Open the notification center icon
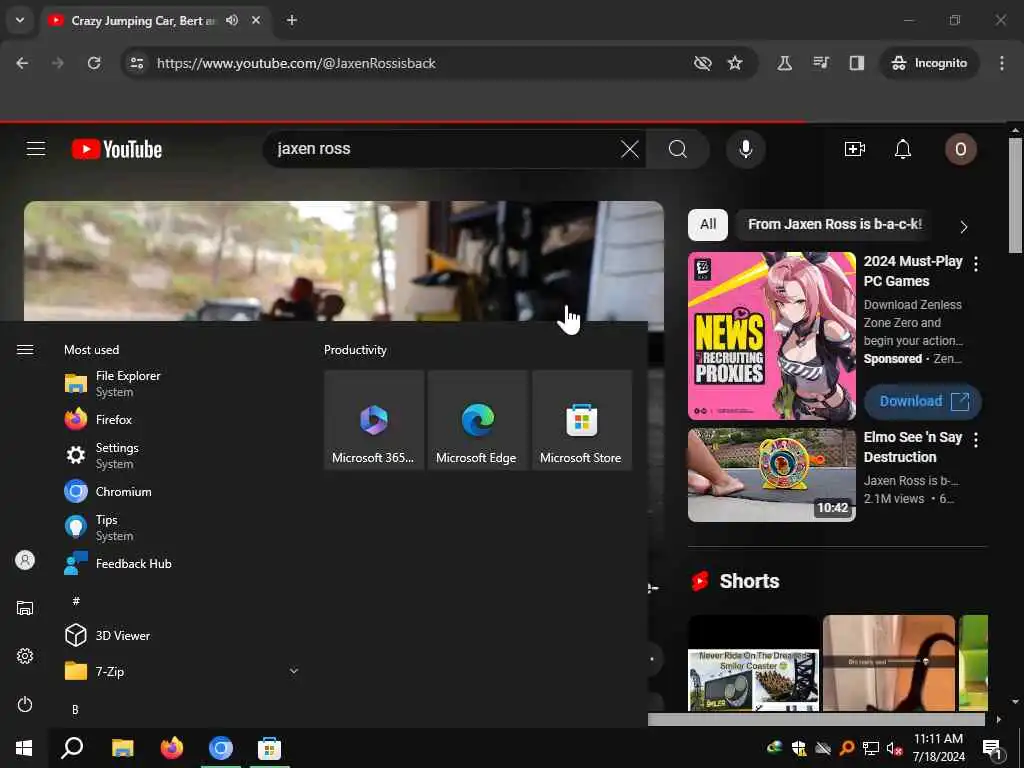This screenshot has height=768, width=1024. (993, 748)
